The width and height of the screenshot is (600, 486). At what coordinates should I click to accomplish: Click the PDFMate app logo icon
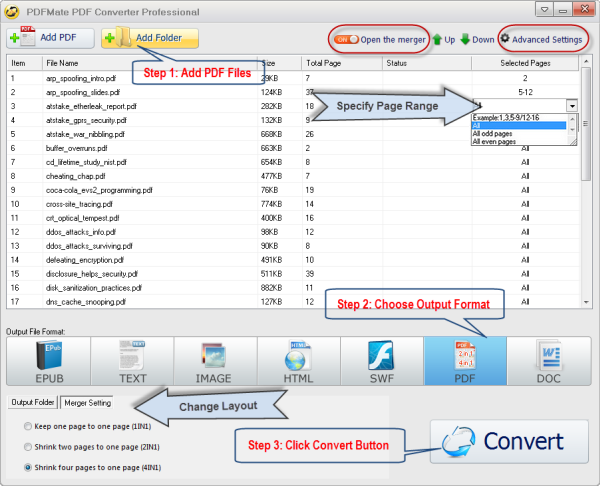[12, 11]
